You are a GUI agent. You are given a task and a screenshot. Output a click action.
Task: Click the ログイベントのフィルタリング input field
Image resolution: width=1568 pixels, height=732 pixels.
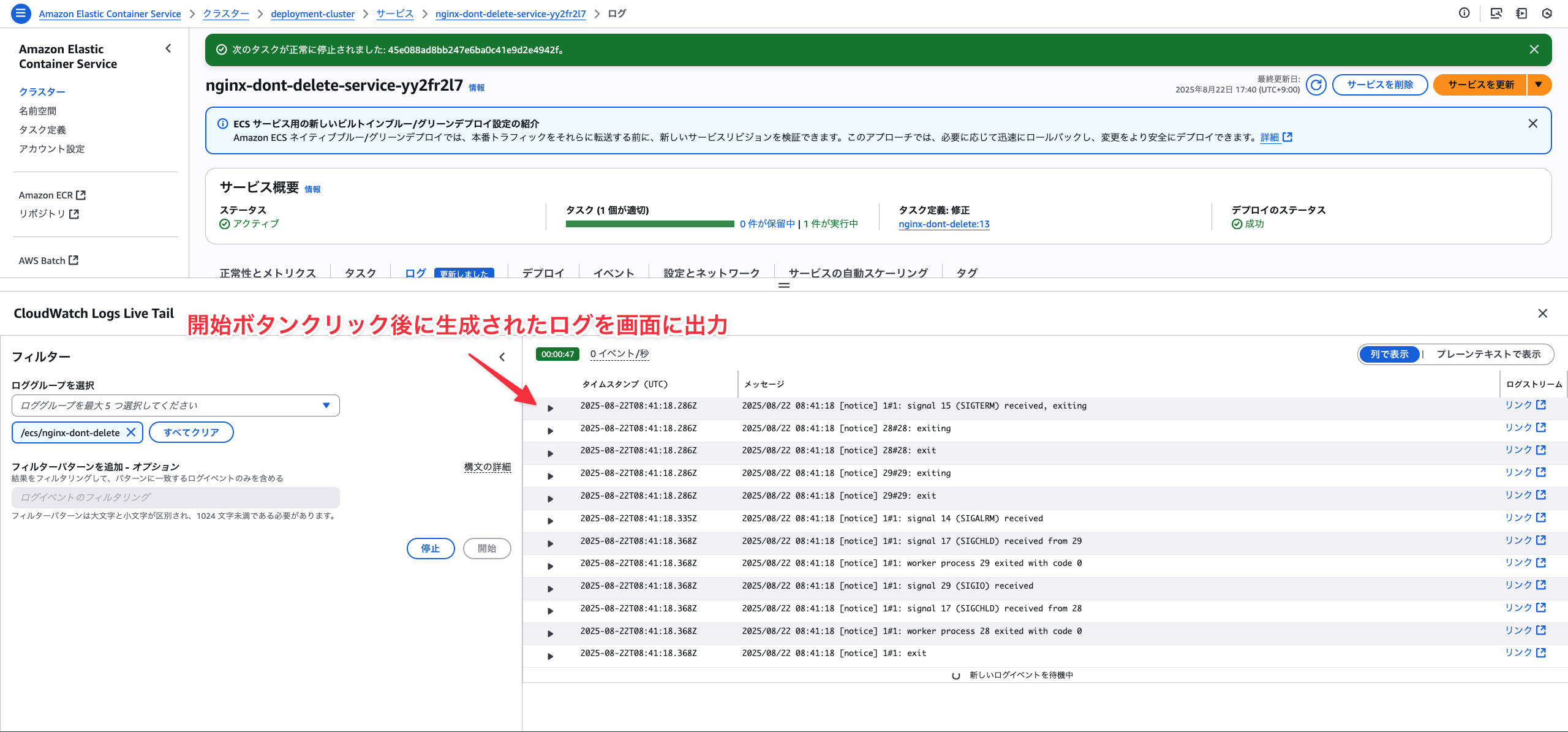pos(175,497)
